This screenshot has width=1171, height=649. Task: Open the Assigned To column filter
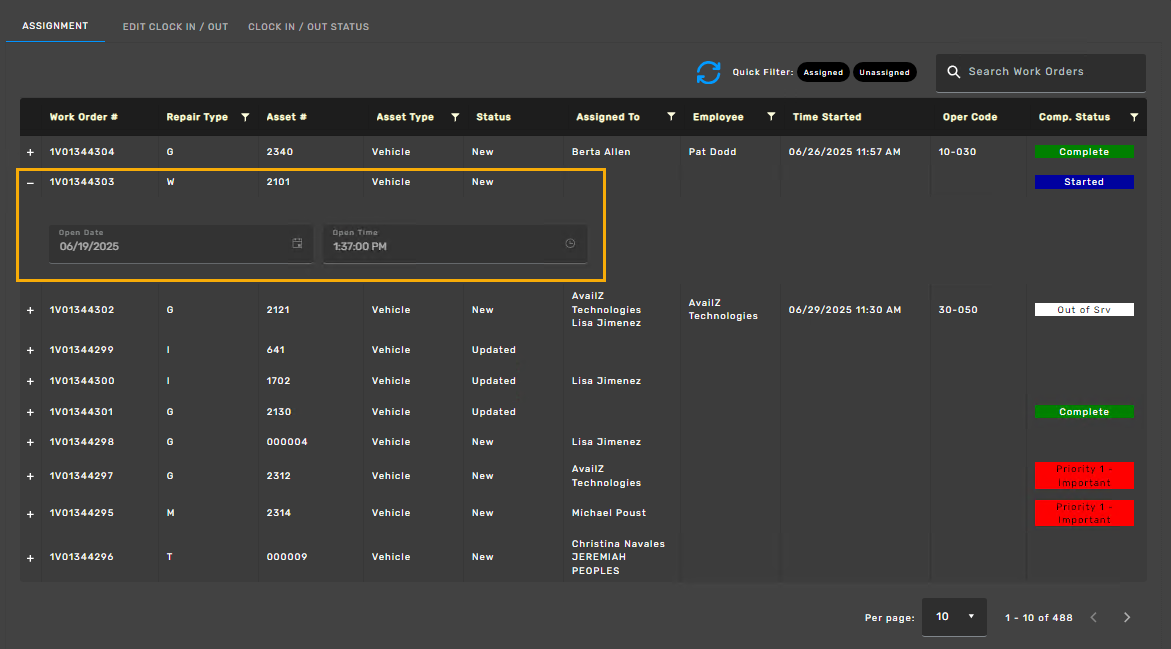click(671, 117)
